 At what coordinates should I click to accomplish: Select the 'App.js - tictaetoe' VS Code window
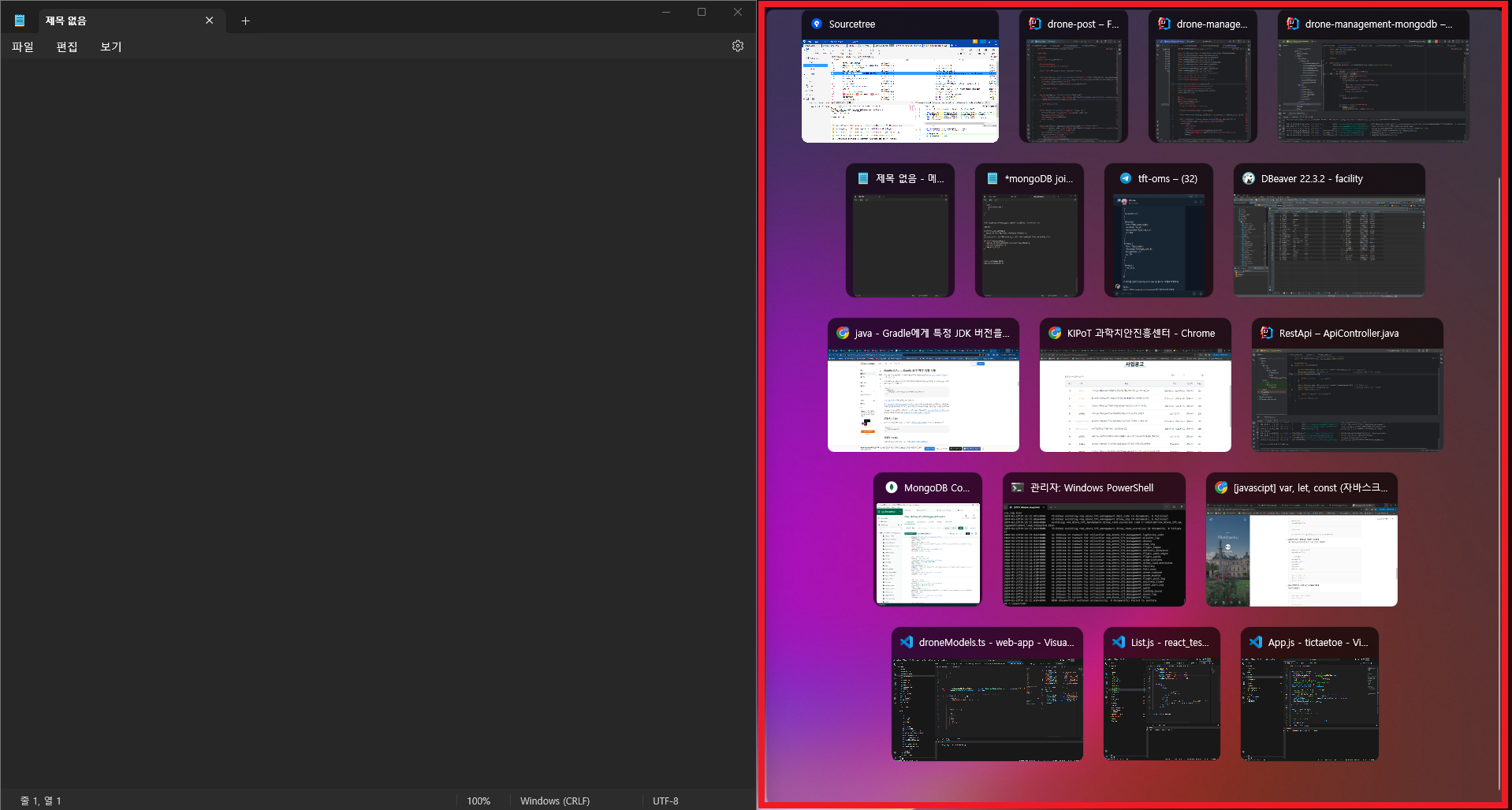click(1309, 694)
